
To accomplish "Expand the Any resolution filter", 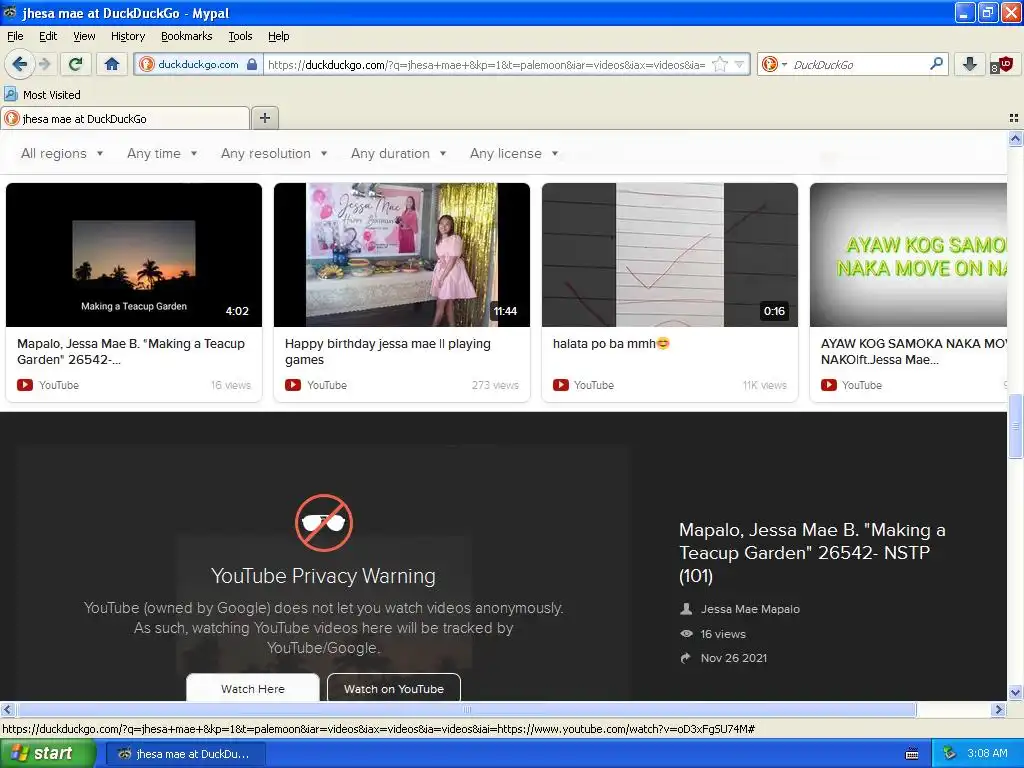I will click(x=274, y=153).
